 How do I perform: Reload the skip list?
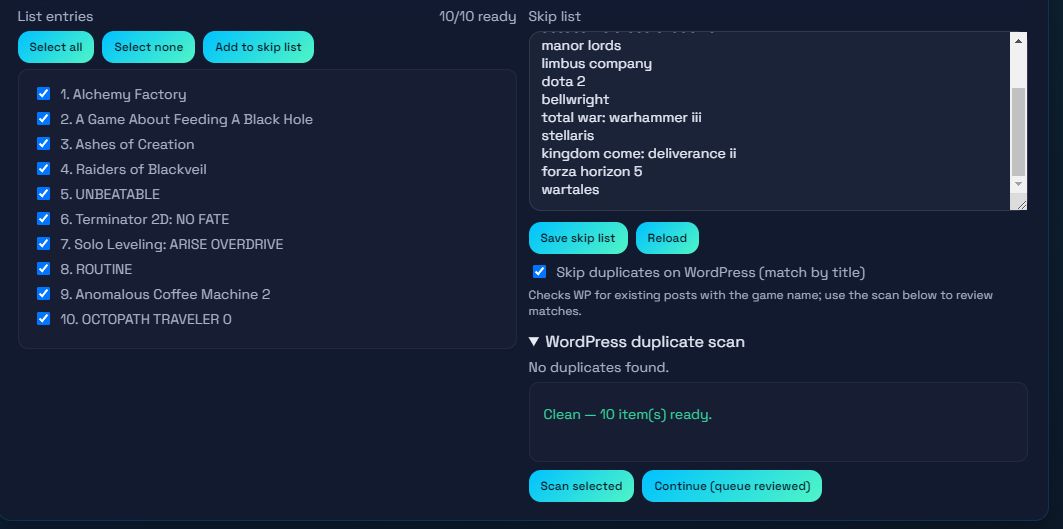pyautogui.click(x=666, y=238)
